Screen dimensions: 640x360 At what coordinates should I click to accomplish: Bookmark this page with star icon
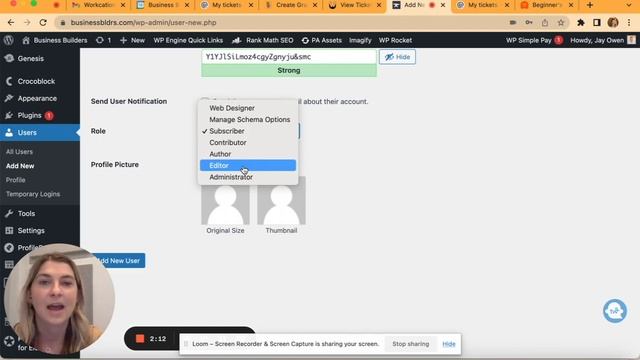(x=561, y=22)
